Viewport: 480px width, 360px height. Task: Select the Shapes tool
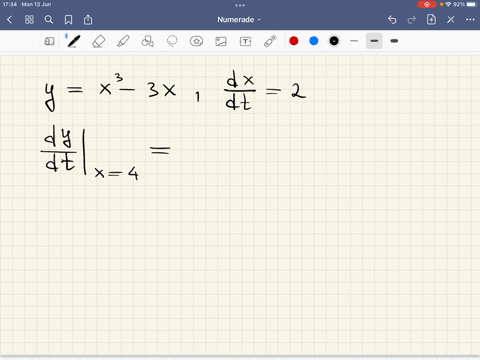point(148,41)
